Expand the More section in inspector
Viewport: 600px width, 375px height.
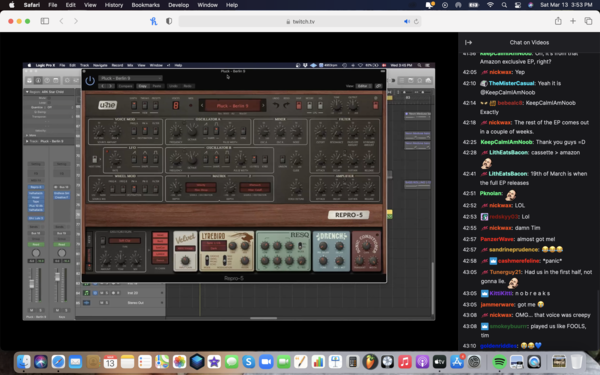coord(27,135)
